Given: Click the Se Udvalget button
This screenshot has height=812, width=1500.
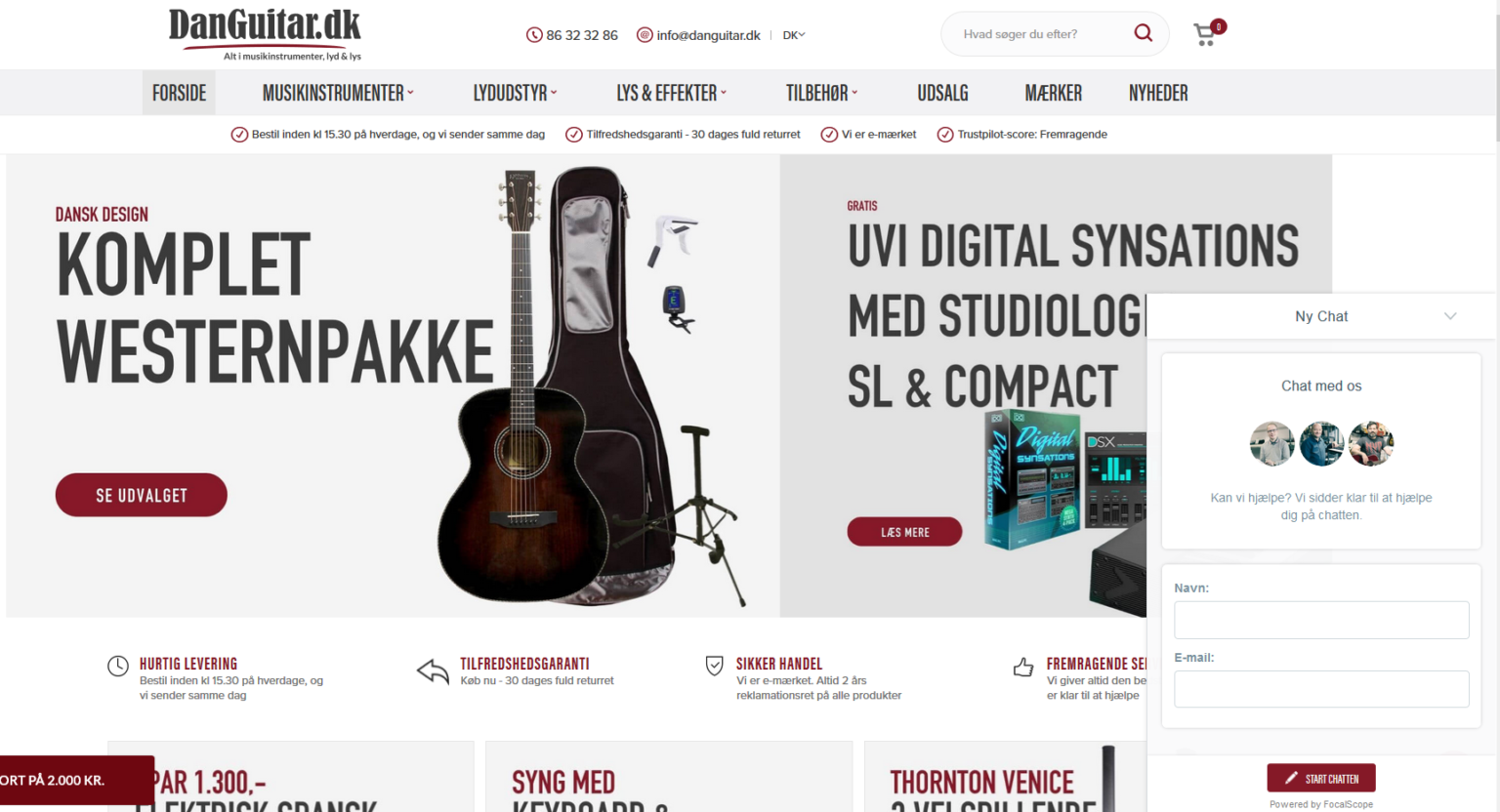Looking at the screenshot, I should (x=142, y=495).
